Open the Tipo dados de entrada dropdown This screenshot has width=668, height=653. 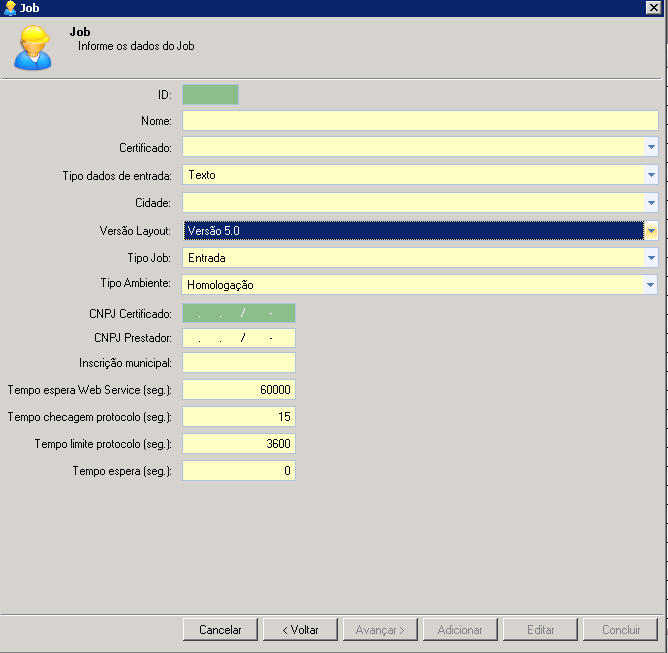(650, 175)
